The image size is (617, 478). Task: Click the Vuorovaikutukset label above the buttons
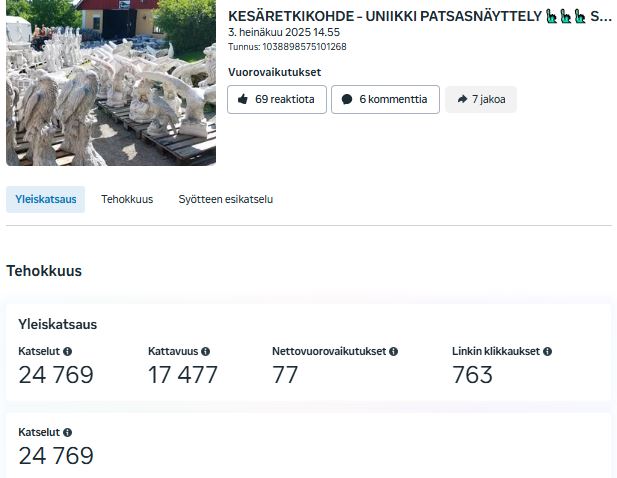(x=274, y=72)
